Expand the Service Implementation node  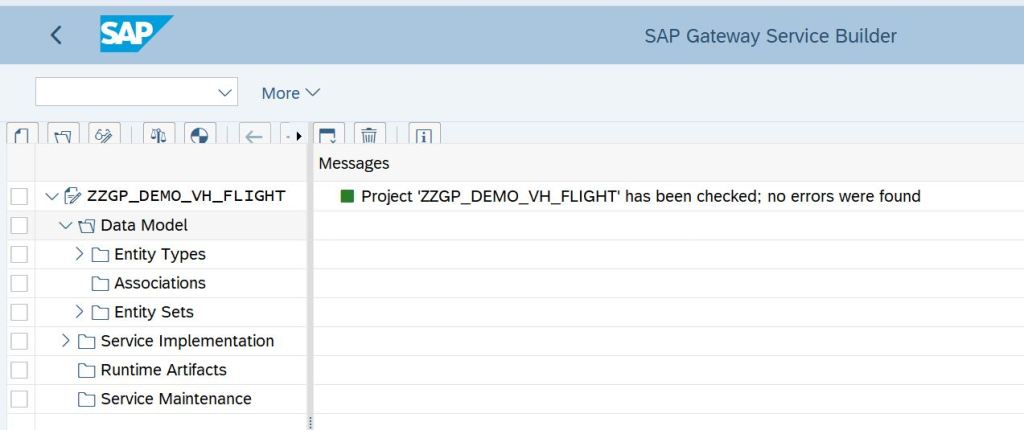coord(66,341)
